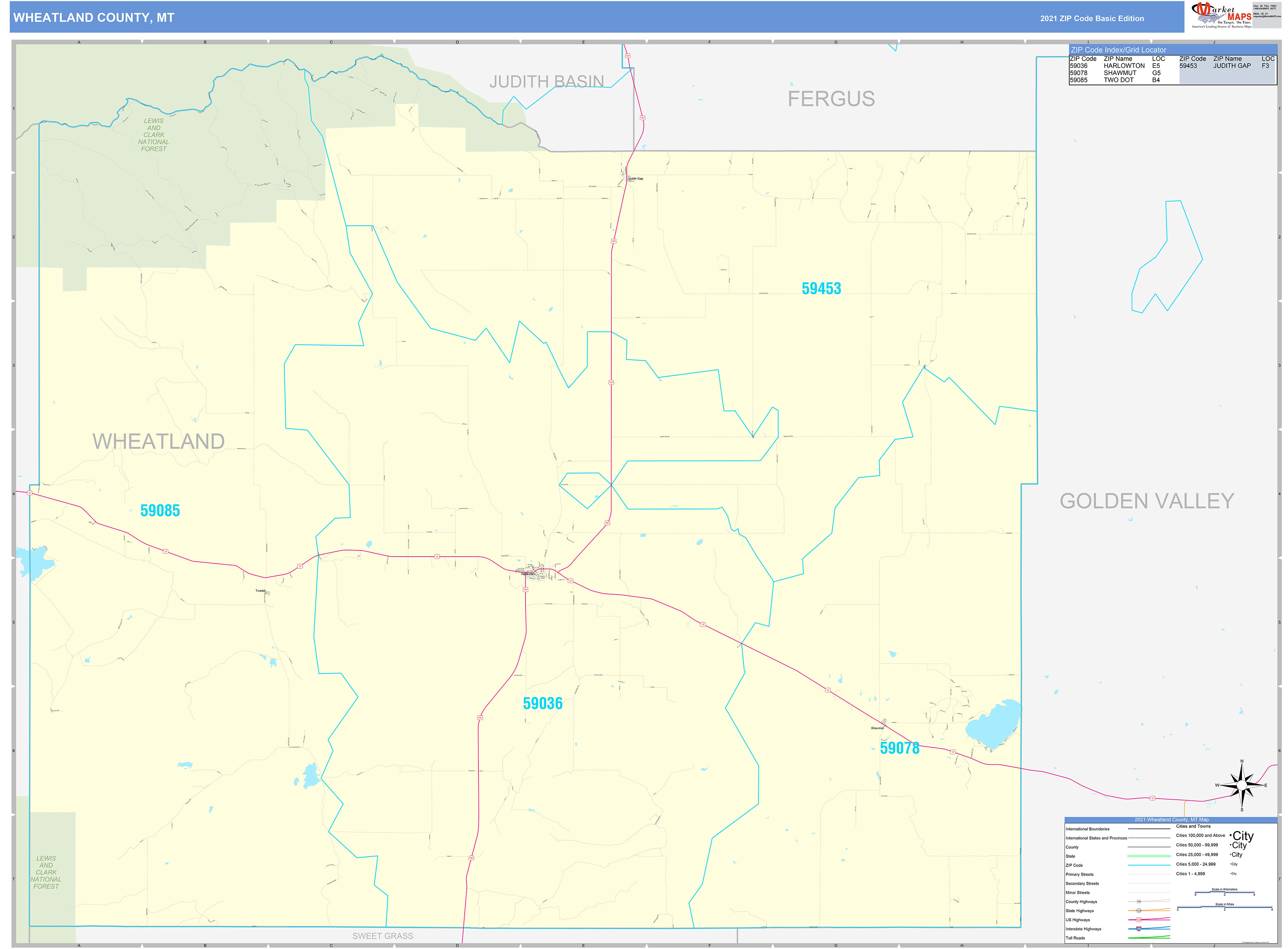The image size is (1288, 949).
Task: Select the County Highways symbol in legend
Action: click(1140, 902)
